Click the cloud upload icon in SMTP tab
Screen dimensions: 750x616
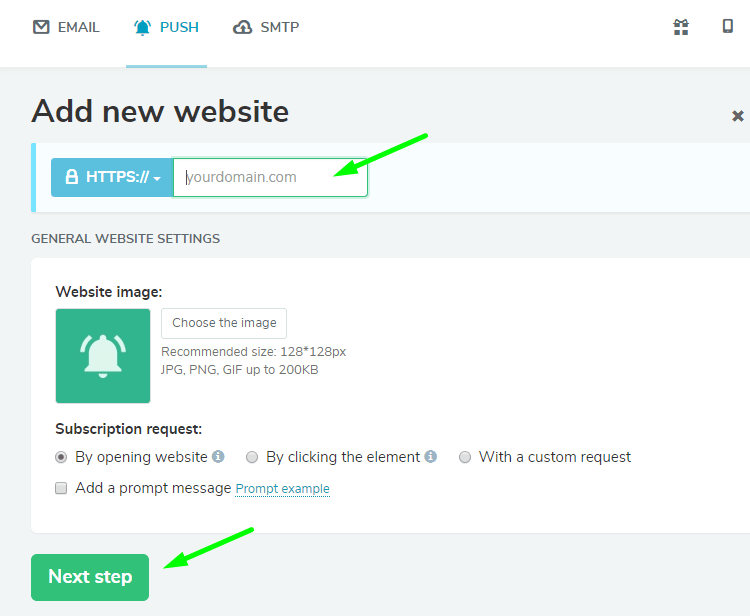[x=243, y=28]
